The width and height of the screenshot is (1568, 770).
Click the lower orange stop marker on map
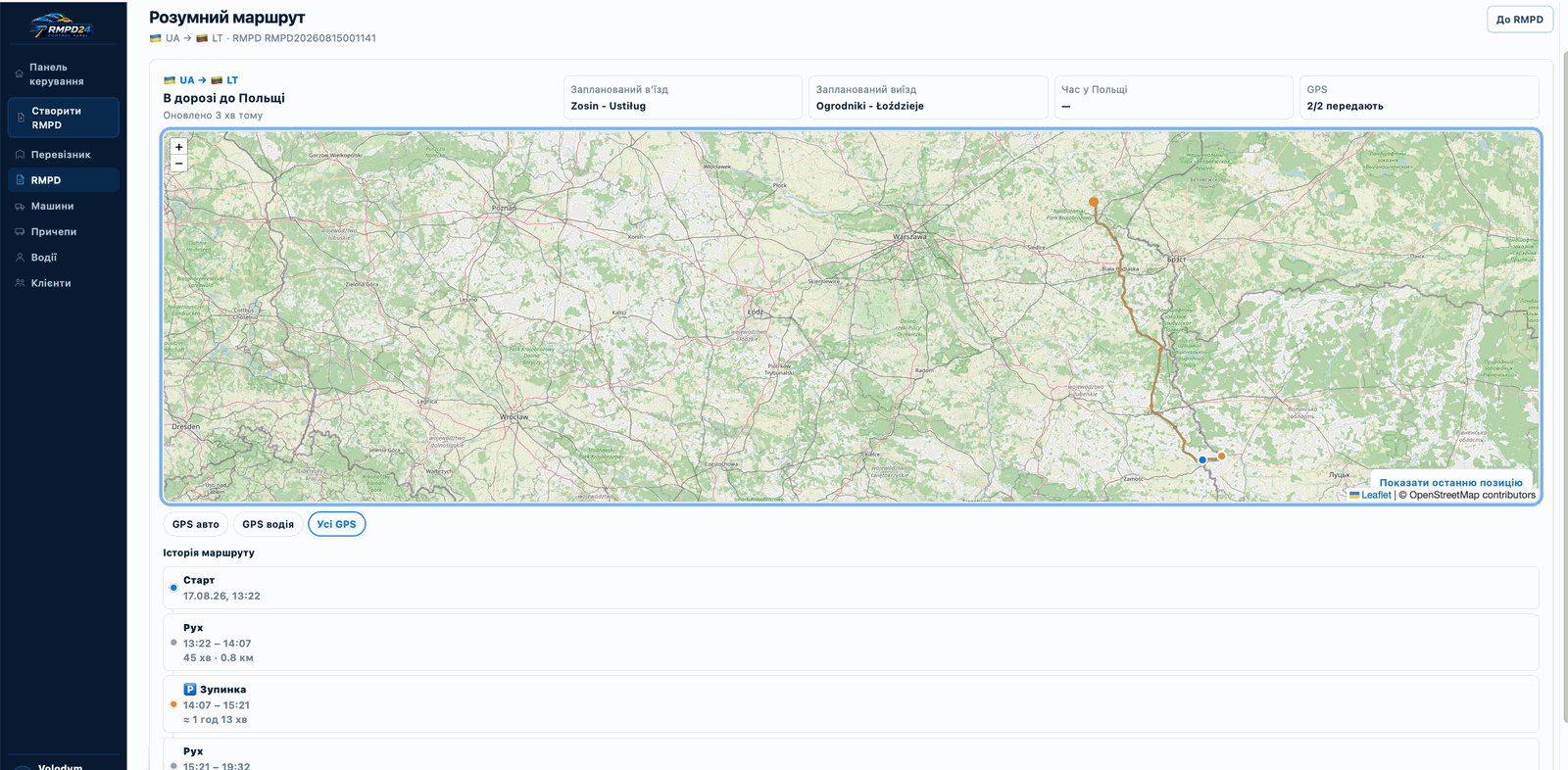point(1221,456)
